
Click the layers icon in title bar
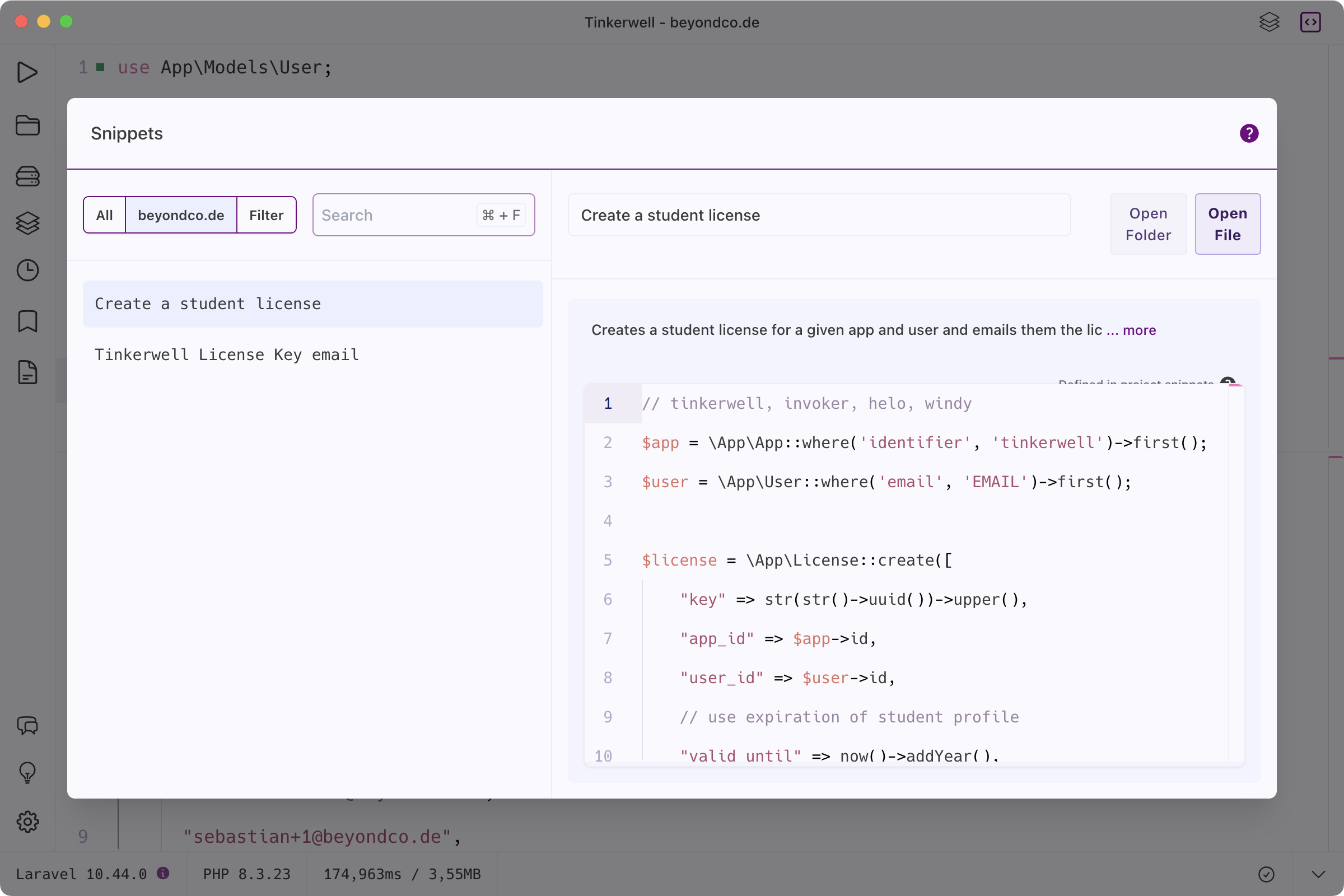point(1269,22)
